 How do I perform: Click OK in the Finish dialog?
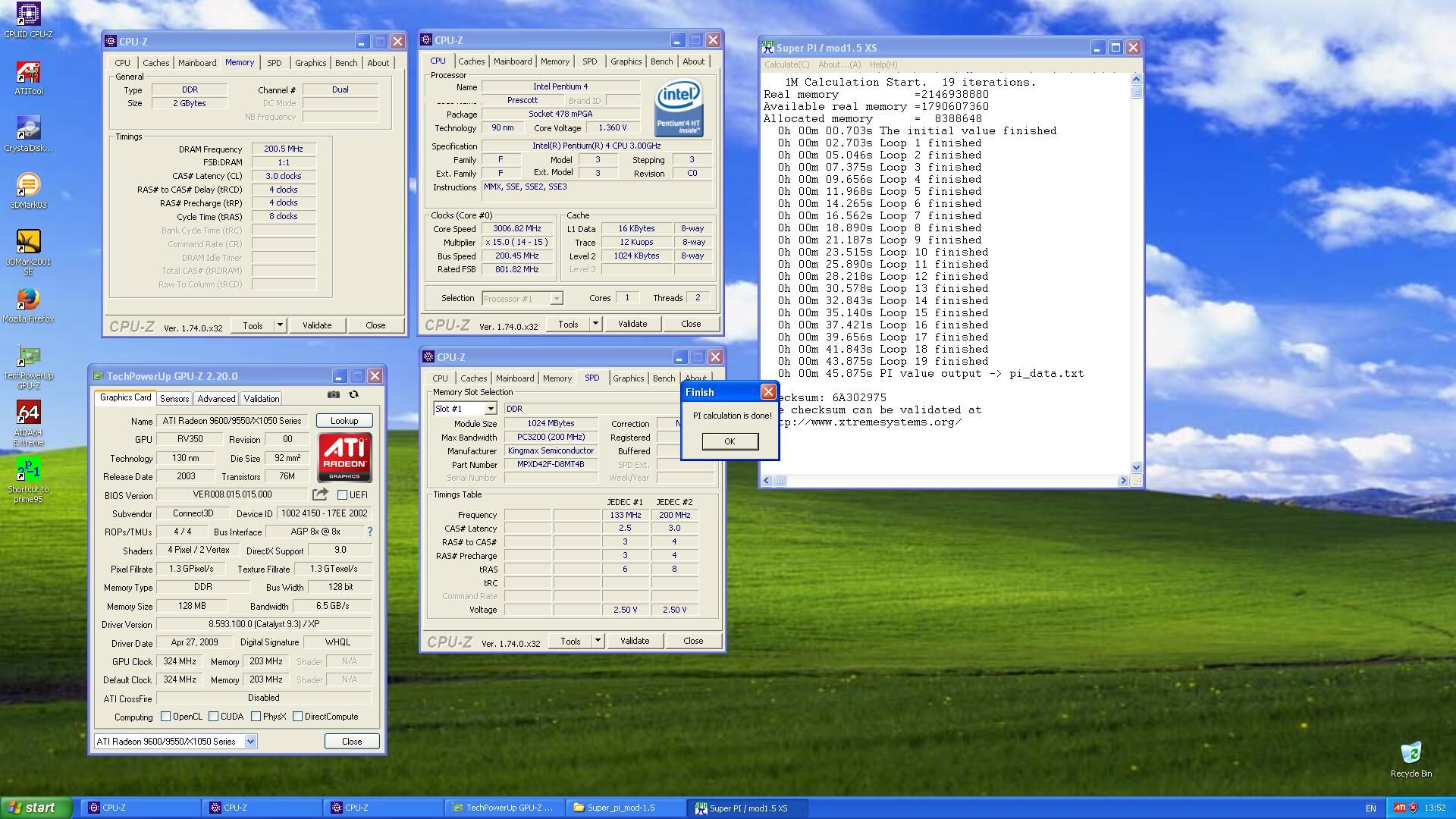tap(730, 441)
